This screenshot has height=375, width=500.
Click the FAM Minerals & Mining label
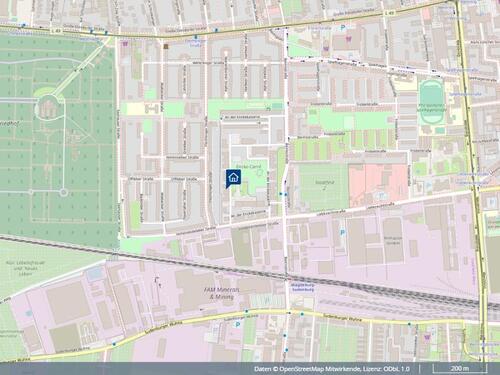222,293
